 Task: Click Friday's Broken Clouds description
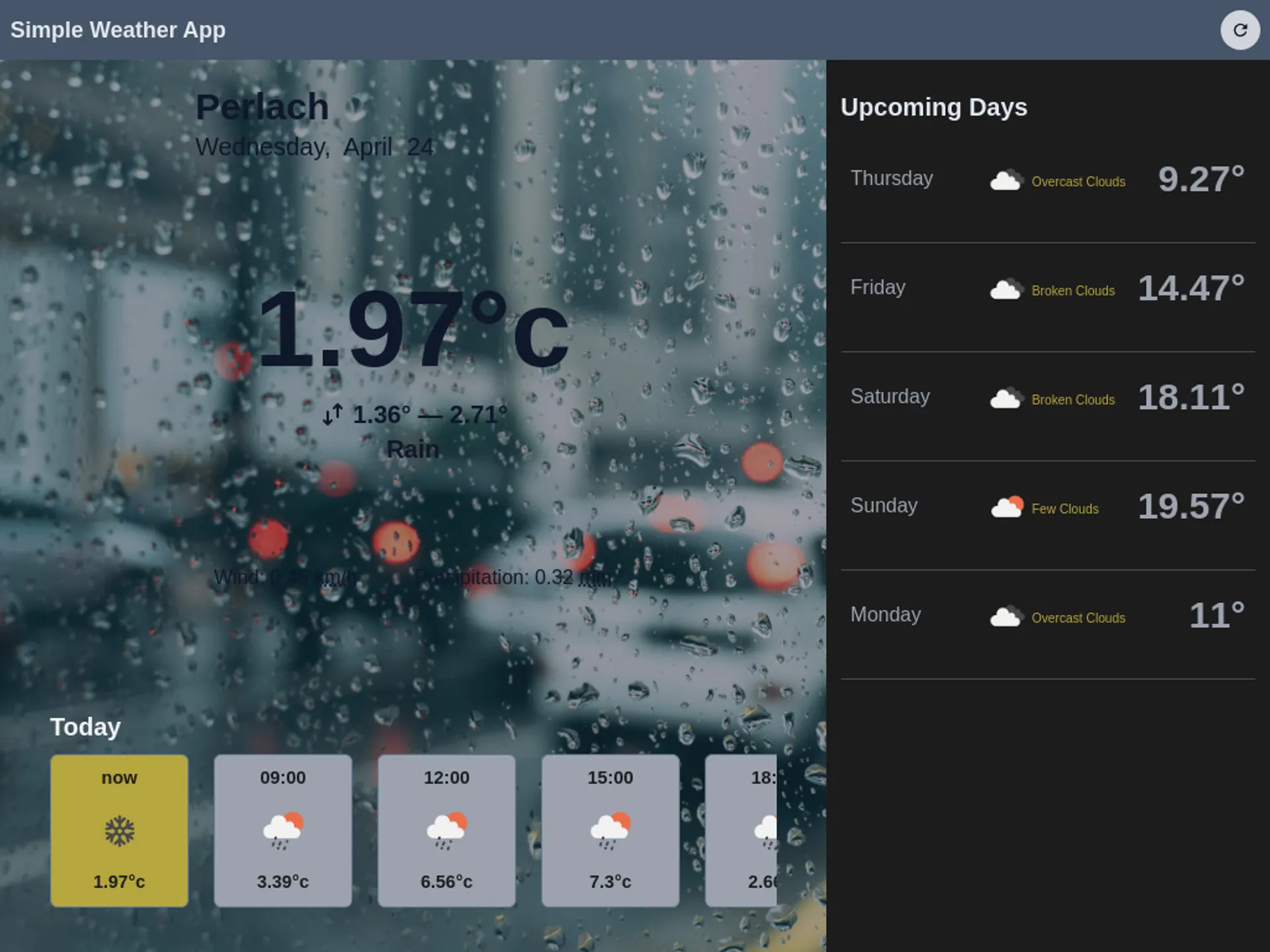[x=1073, y=290]
